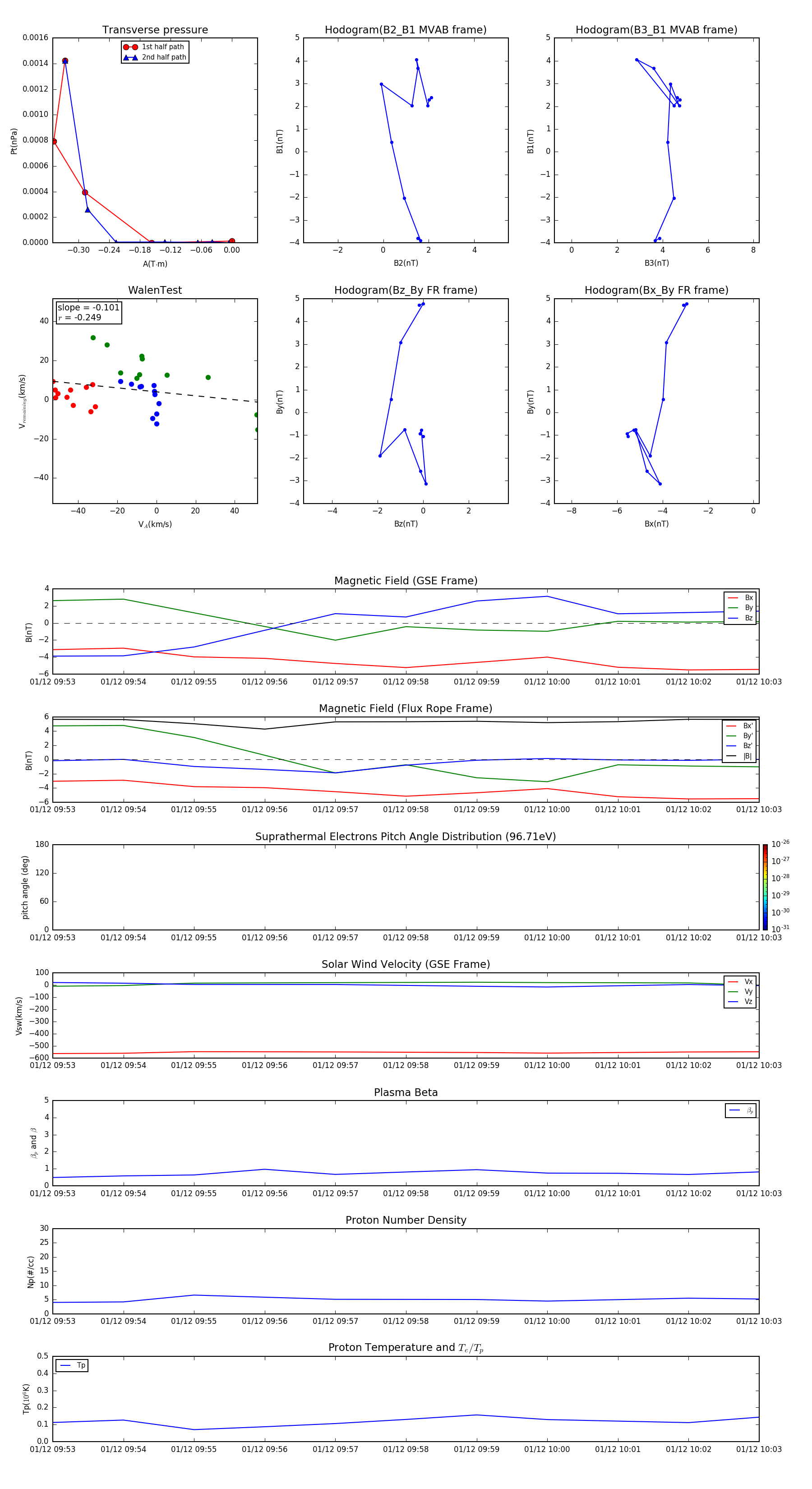Click 'Bx' in GSE magnetic field legend
The image size is (812, 1489).
point(741,598)
